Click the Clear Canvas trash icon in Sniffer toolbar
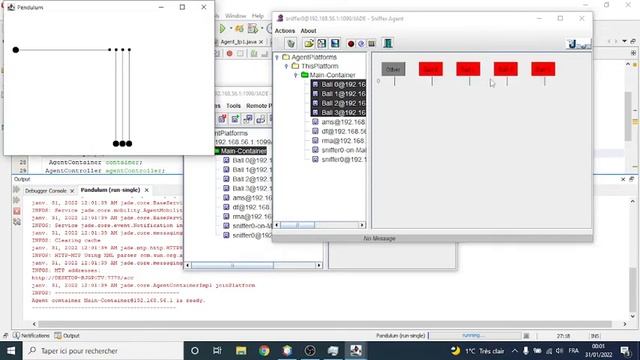The width and height of the screenshot is (640, 360). tap(291, 43)
